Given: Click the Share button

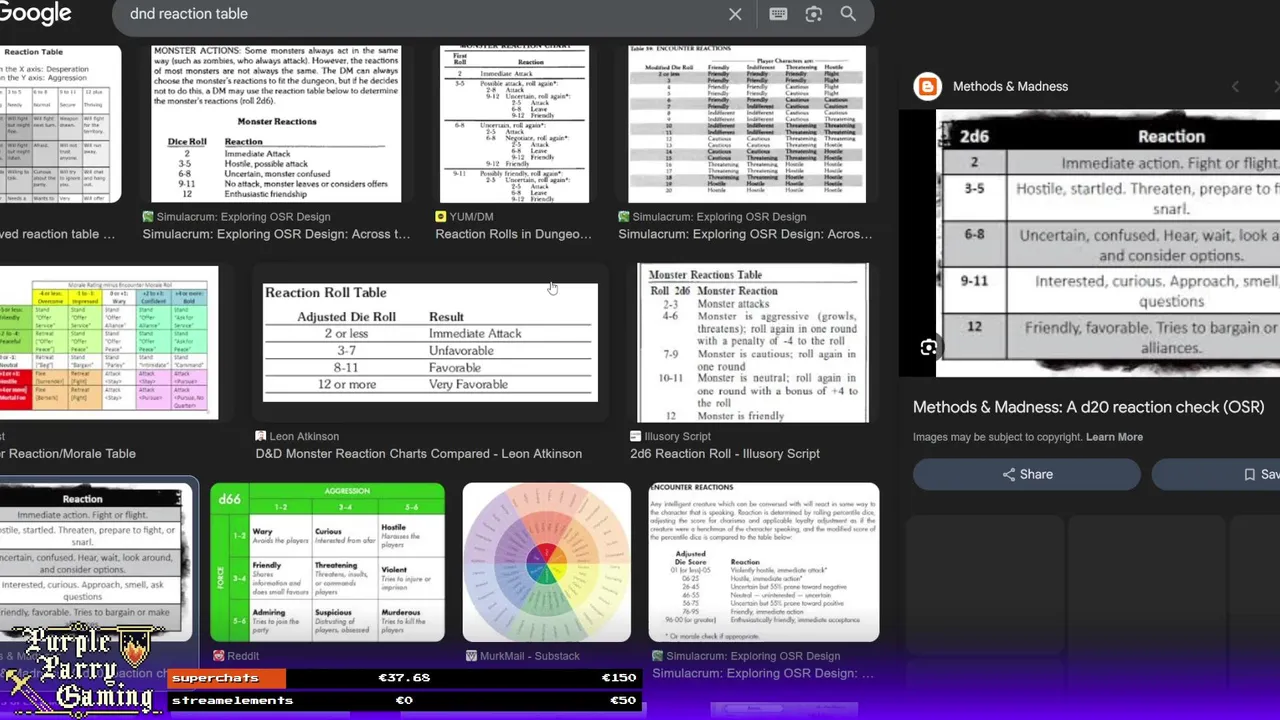Looking at the screenshot, I should click(x=1026, y=475).
